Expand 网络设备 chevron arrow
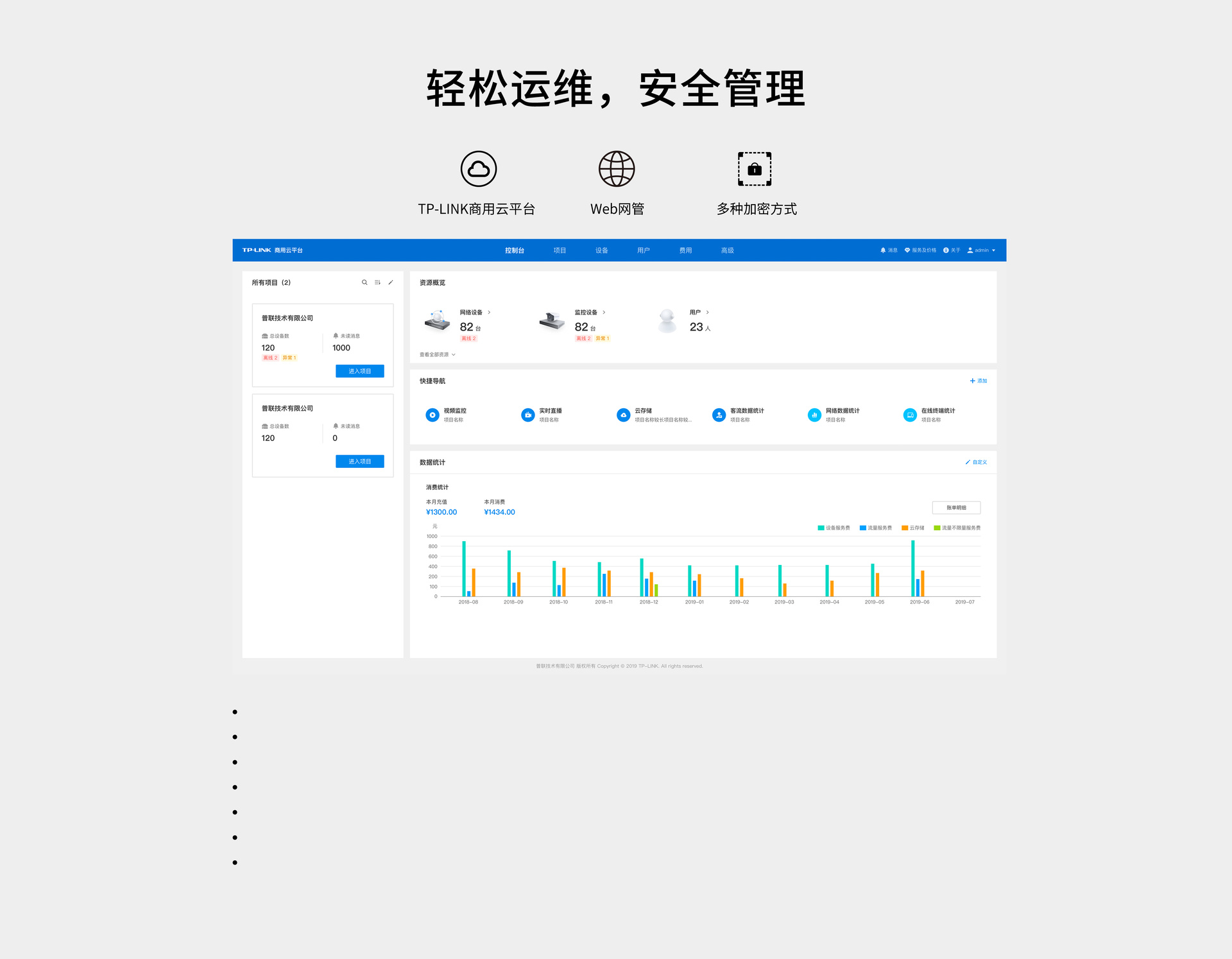1232x959 pixels. (x=489, y=313)
